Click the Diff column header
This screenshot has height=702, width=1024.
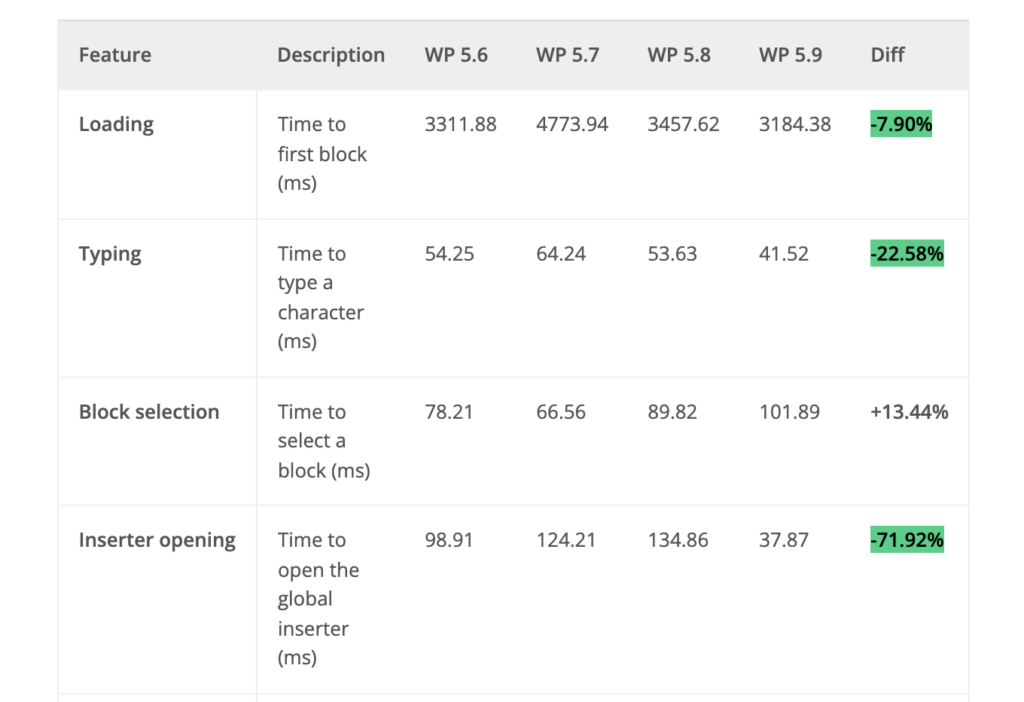pyautogui.click(x=888, y=55)
